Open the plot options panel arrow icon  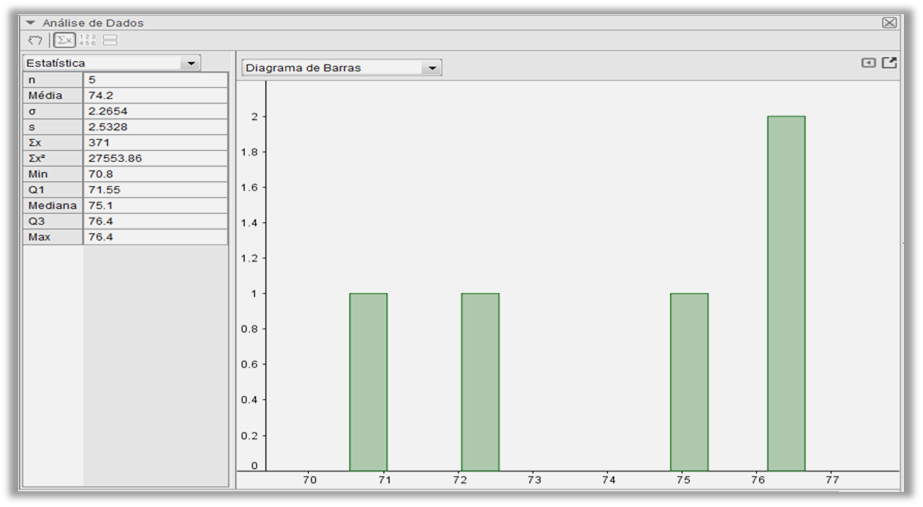pyautogui.click(x=868, y=63)
